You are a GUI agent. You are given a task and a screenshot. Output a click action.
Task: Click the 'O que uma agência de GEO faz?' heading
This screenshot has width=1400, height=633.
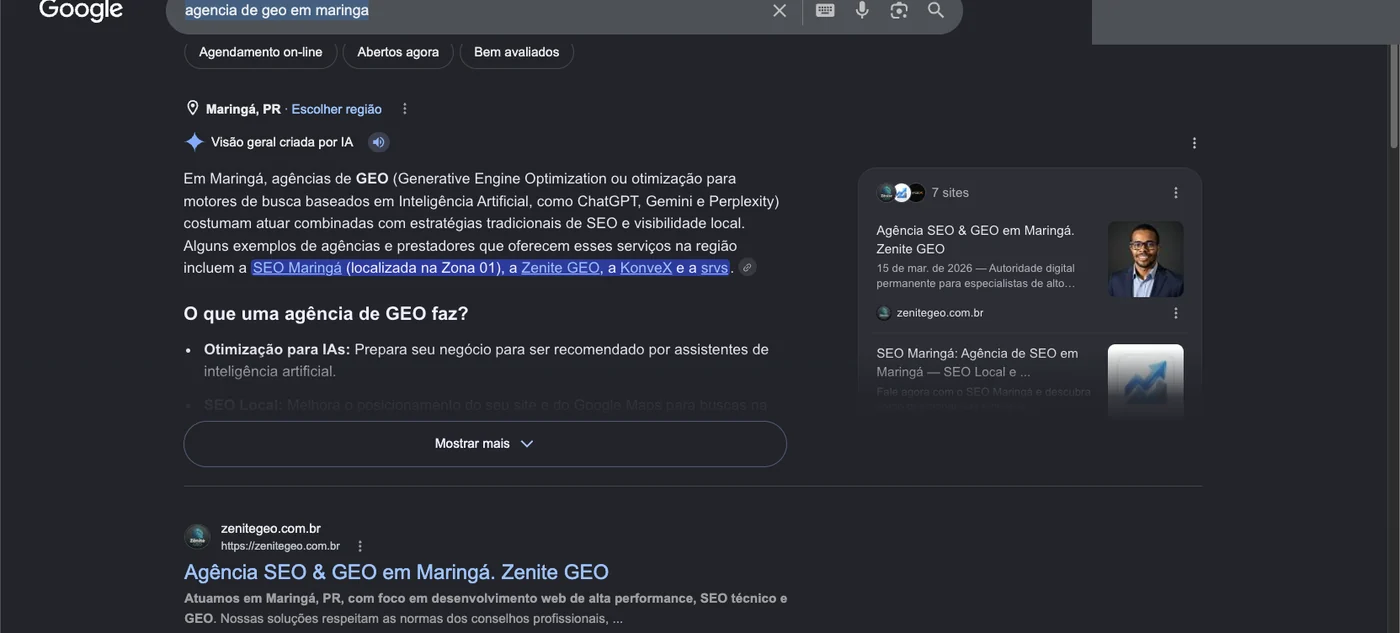click(326, 313)
